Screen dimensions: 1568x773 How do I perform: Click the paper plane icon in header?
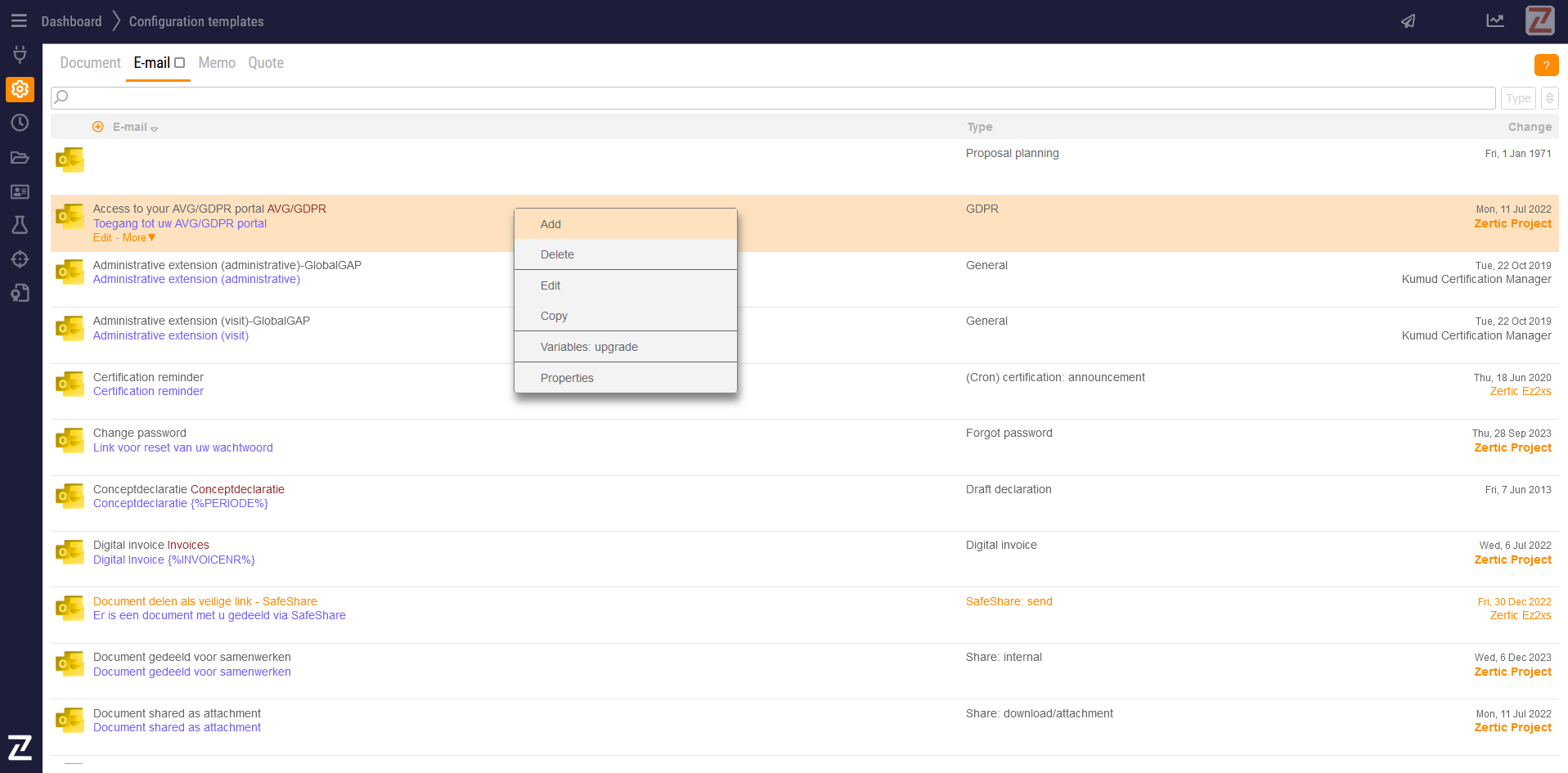click(x=1408, y=21)
